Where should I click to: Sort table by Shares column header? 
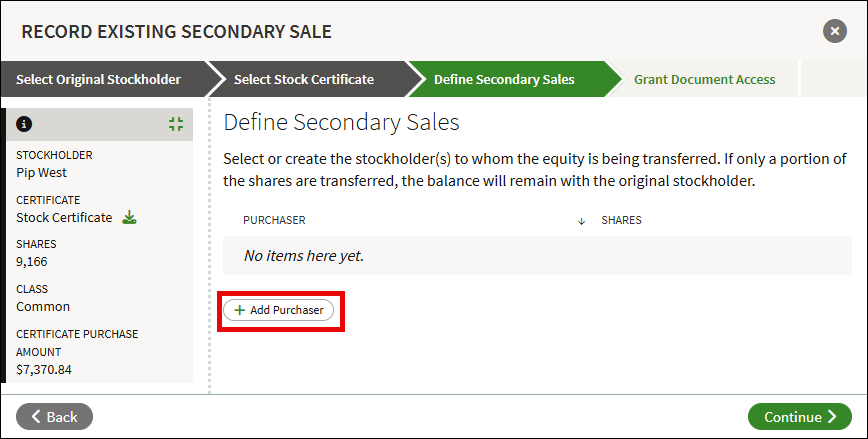click(x=621, y=220)
